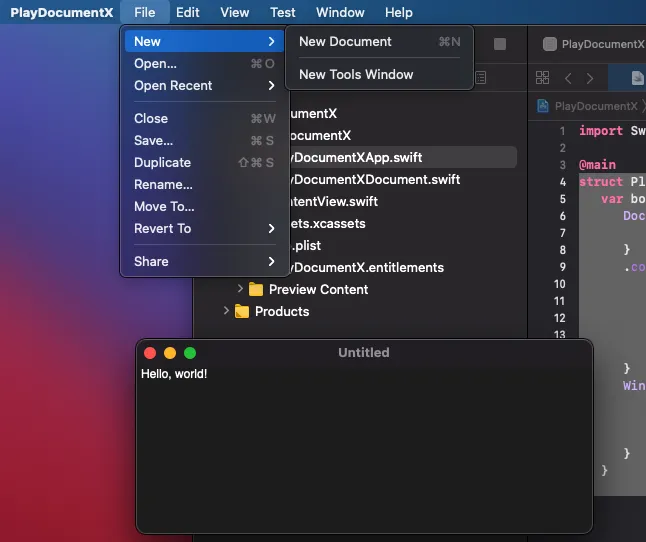
Task: Click the import keyword on line 1
Action: (601, 131)
